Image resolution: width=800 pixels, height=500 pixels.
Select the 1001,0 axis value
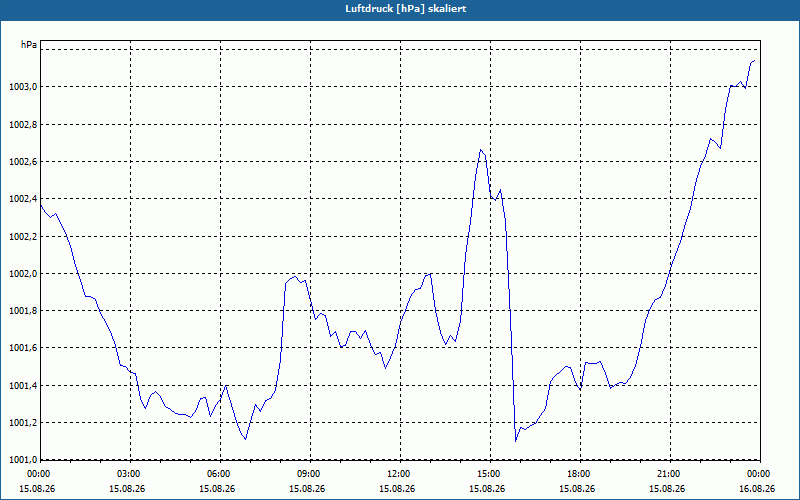(x=23, y=460)
